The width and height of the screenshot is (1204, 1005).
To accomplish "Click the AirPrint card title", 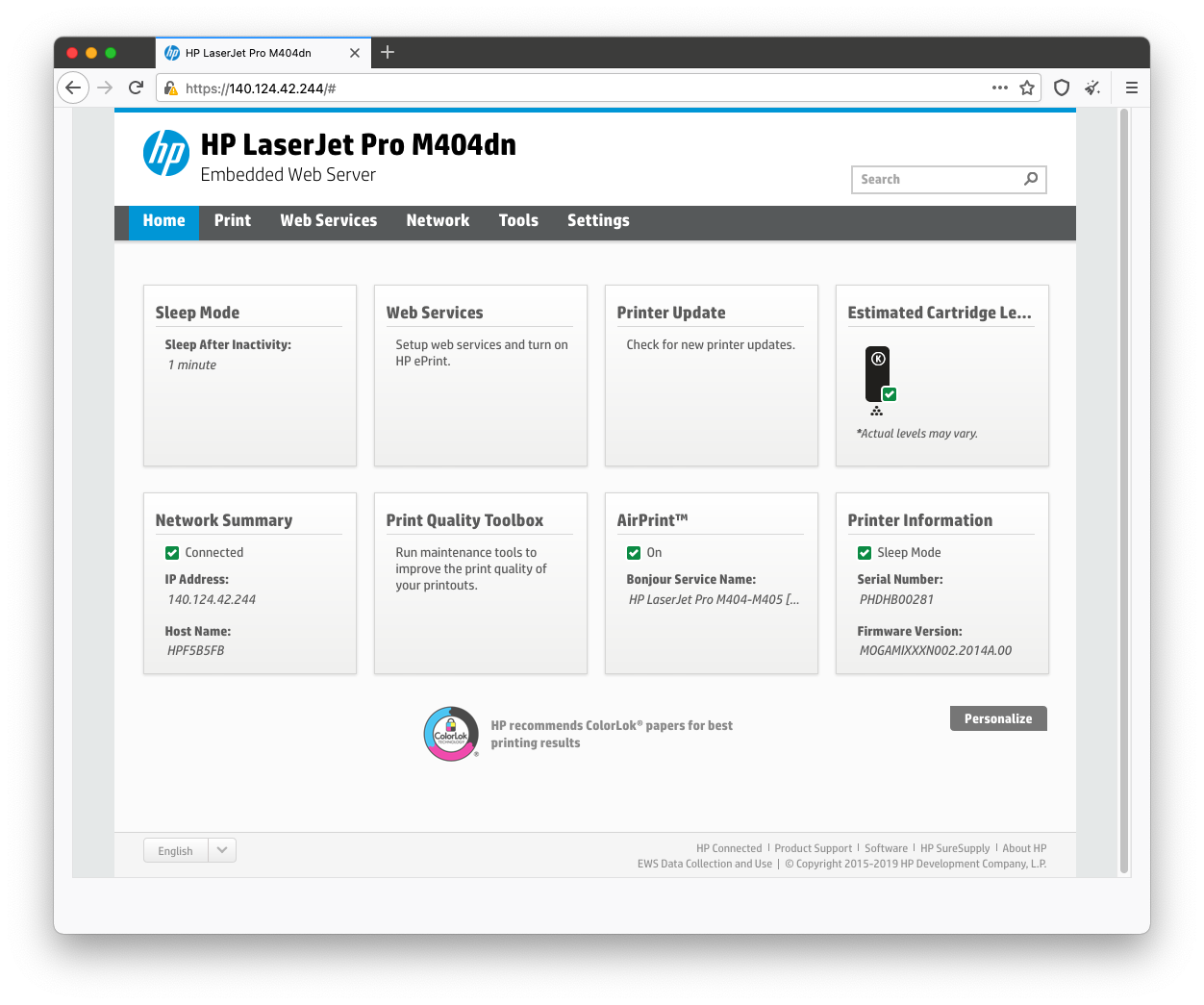I will [652, 520].
